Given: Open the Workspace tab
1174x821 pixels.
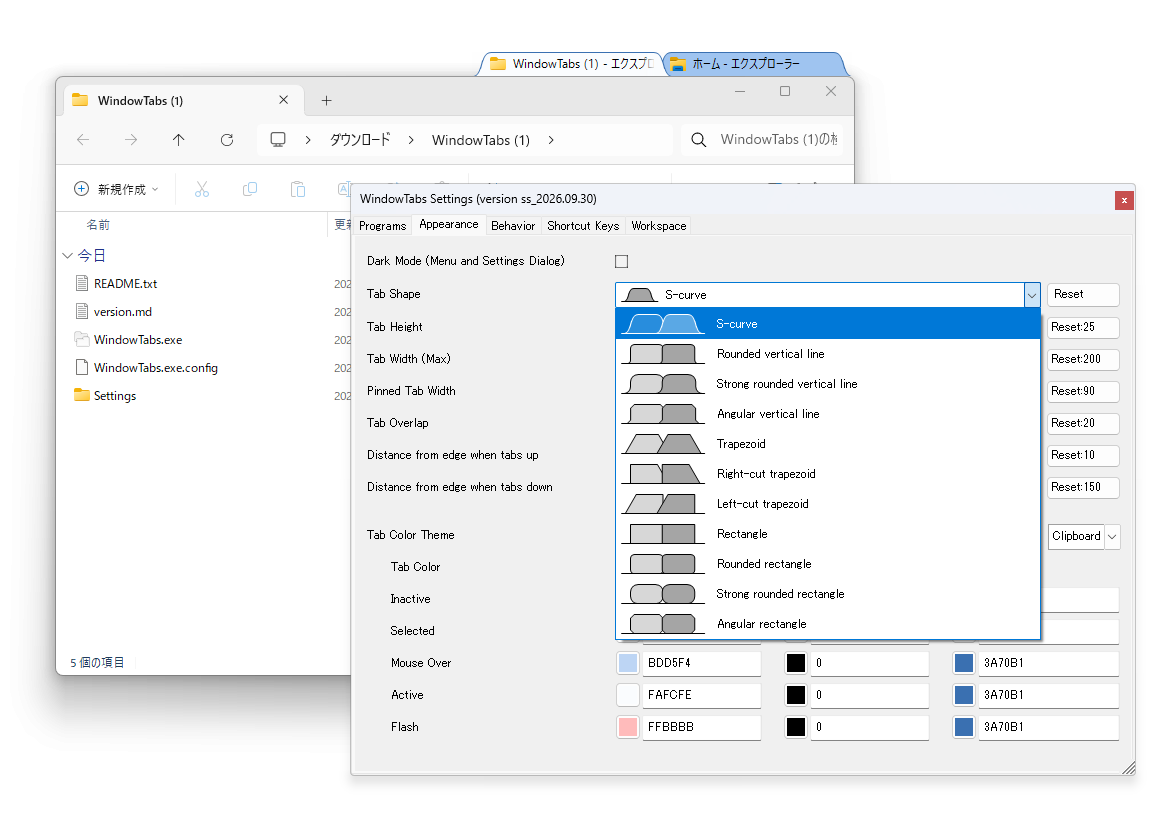Looking at the screenshot, I should coord(659,225).
